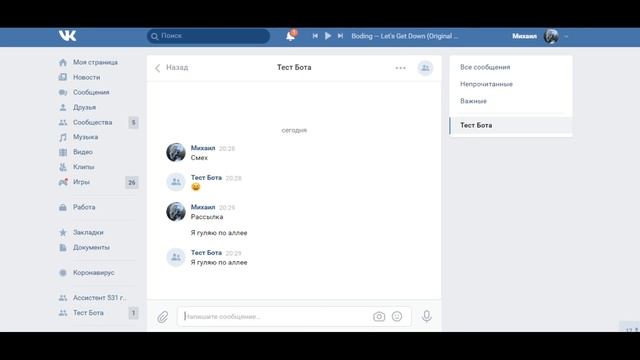This screenshot has width=640, height=360.
Task: Click Михаил's name on the Смех message
Action: pyautogui.click(x=203, y=148)
